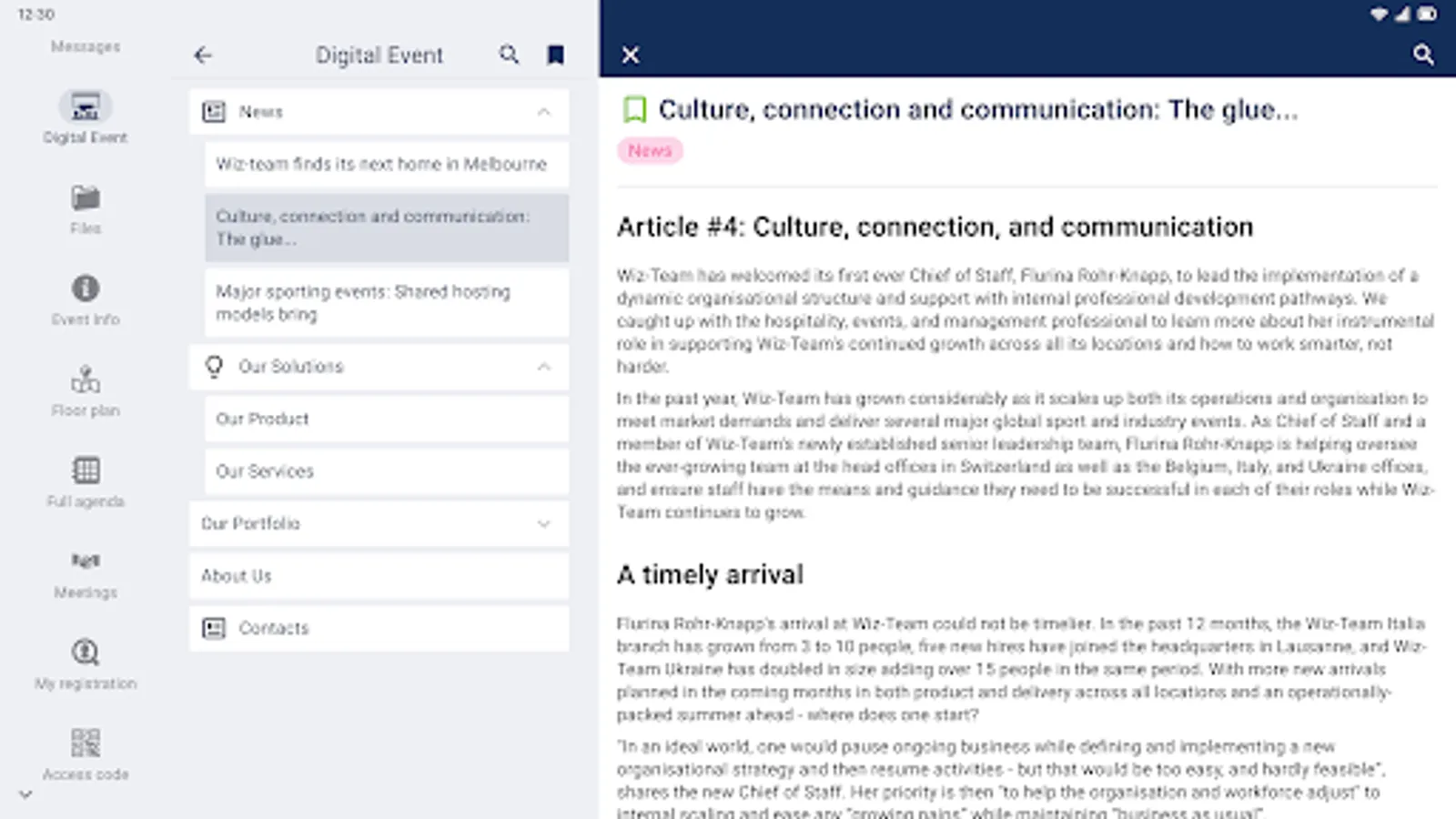Click the pink News tag

(x=650, y=151)
